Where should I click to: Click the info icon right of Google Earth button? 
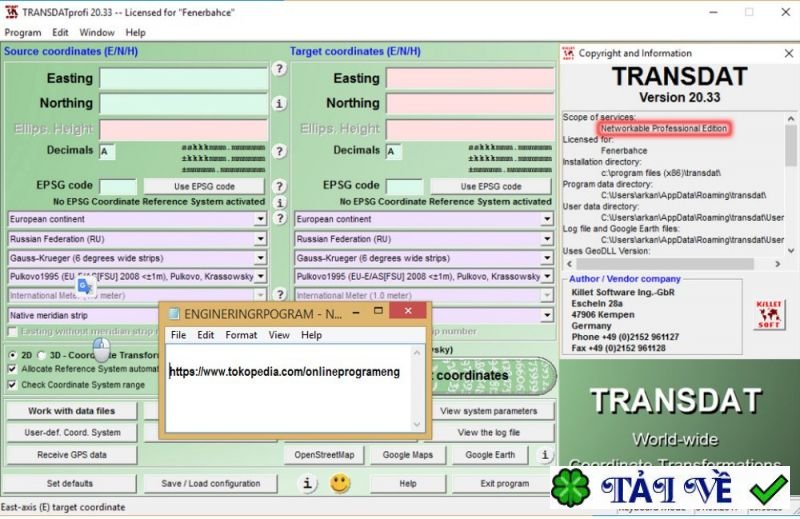(544, 454)
